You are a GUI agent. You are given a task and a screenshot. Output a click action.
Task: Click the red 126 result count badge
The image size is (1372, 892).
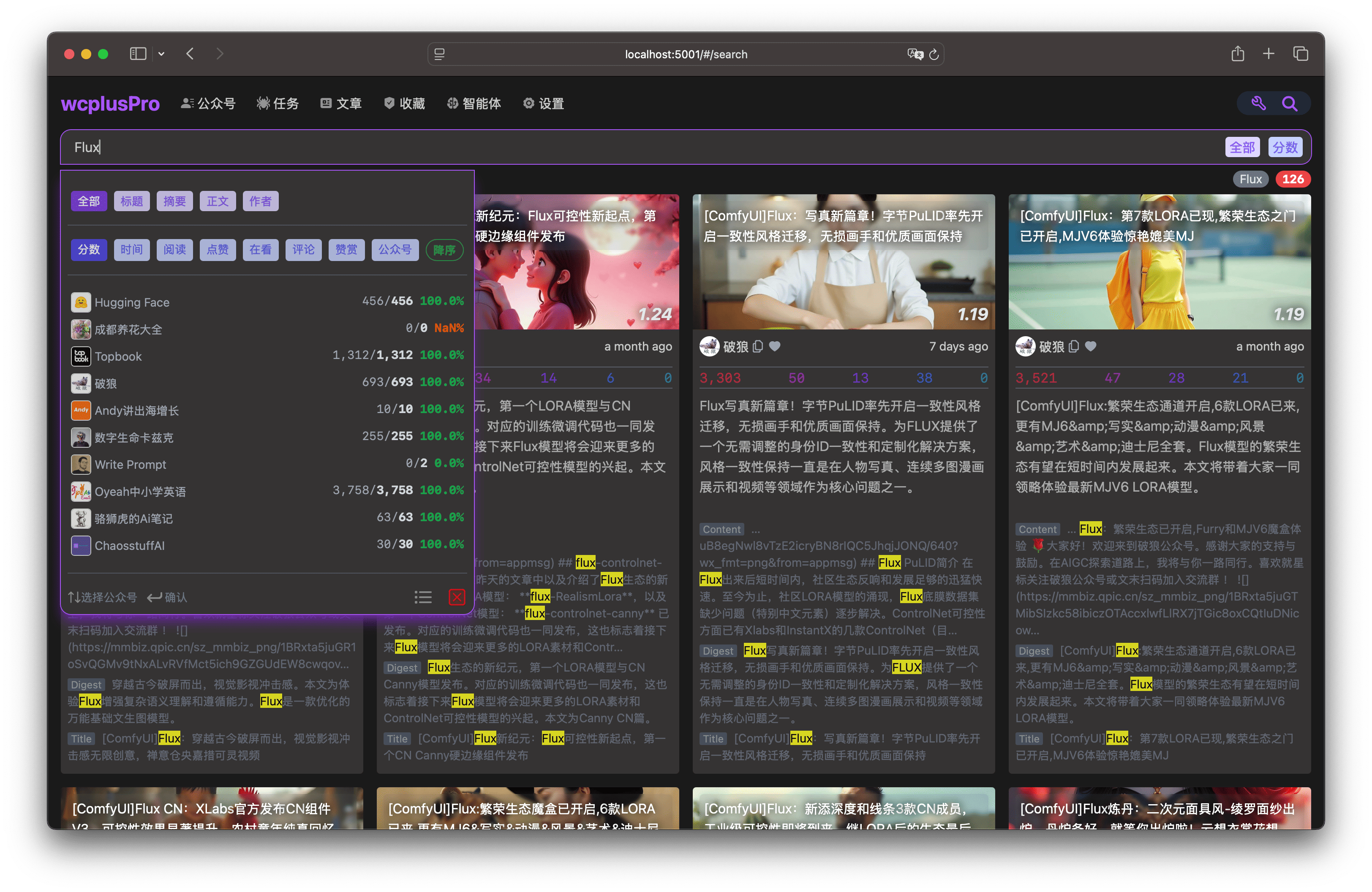[x=1293, y=179]
